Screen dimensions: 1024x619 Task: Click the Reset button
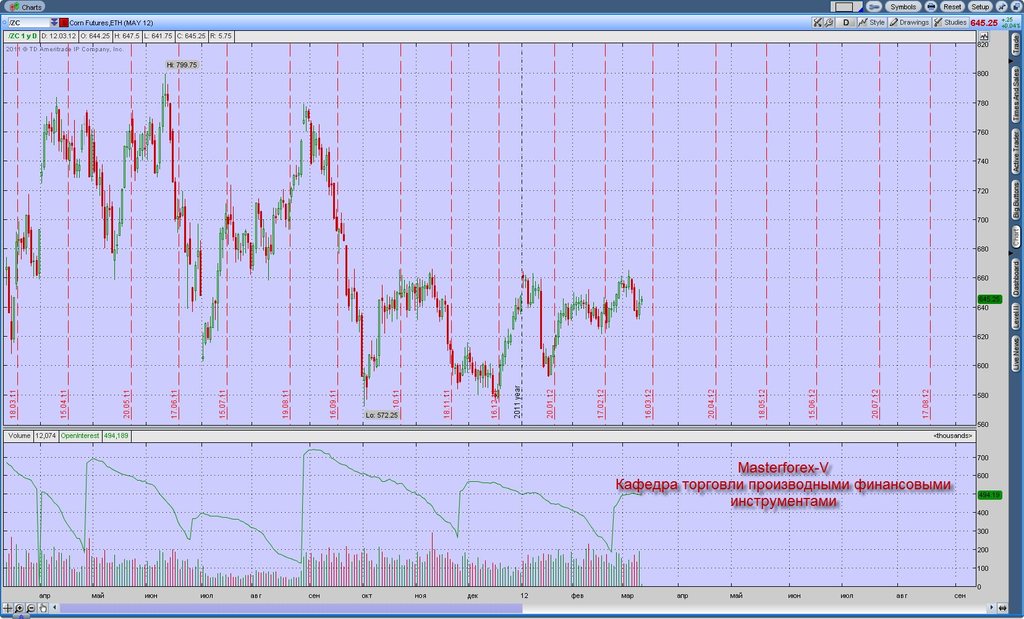click(x=952, y=7)
